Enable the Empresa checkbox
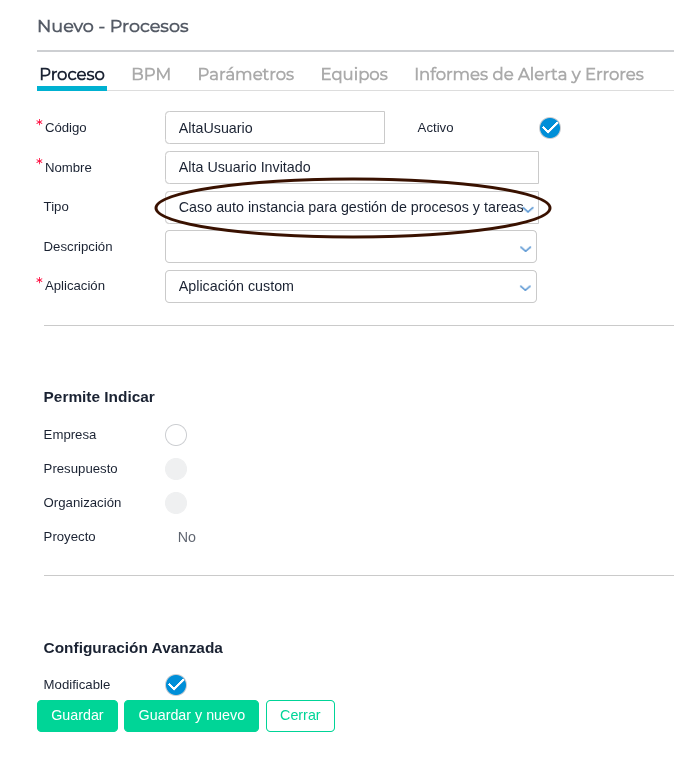Image resolution: width=674 pixels, height=760 pixels. pyautogui.click(x=176, y=435)
